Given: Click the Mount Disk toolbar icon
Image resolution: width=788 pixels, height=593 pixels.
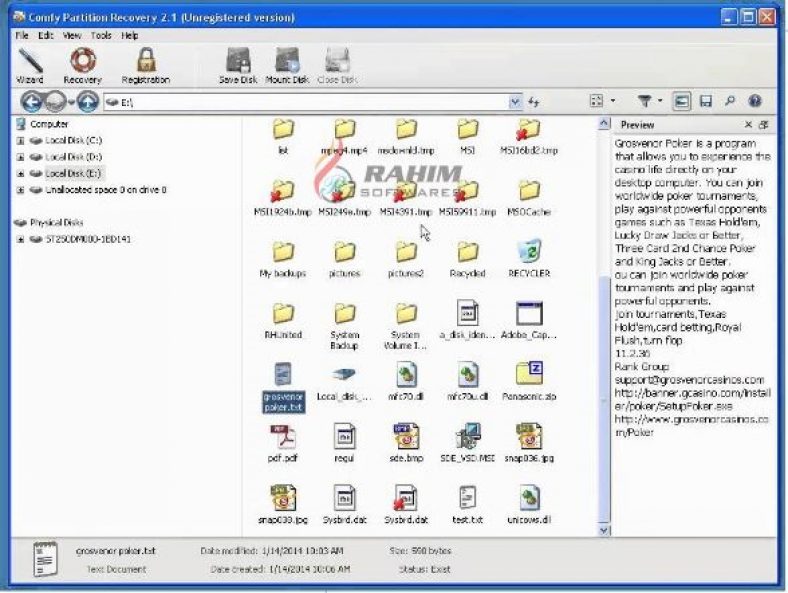Looking at the screenshot, I should pos(287,66).
